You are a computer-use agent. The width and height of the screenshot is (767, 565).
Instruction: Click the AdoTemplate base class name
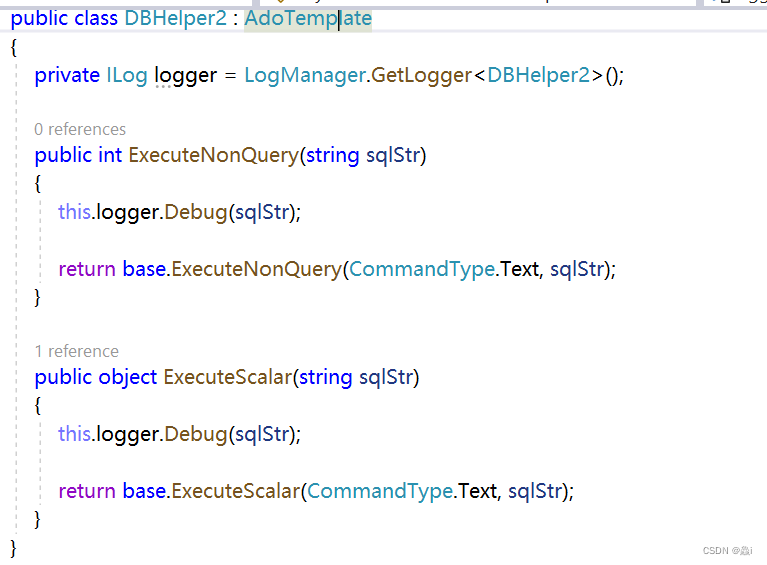click(x=308, y=18)
